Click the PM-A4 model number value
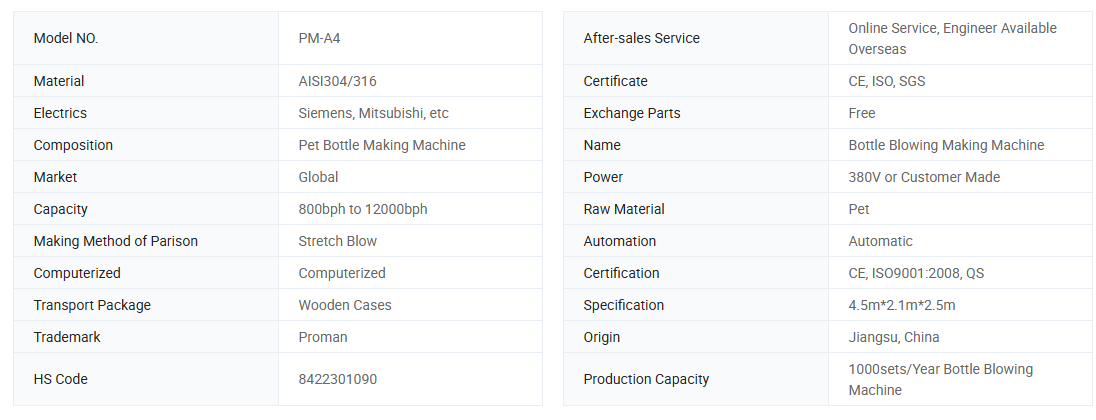Viewport: 1096px width, 420px height. pos(320,38)
